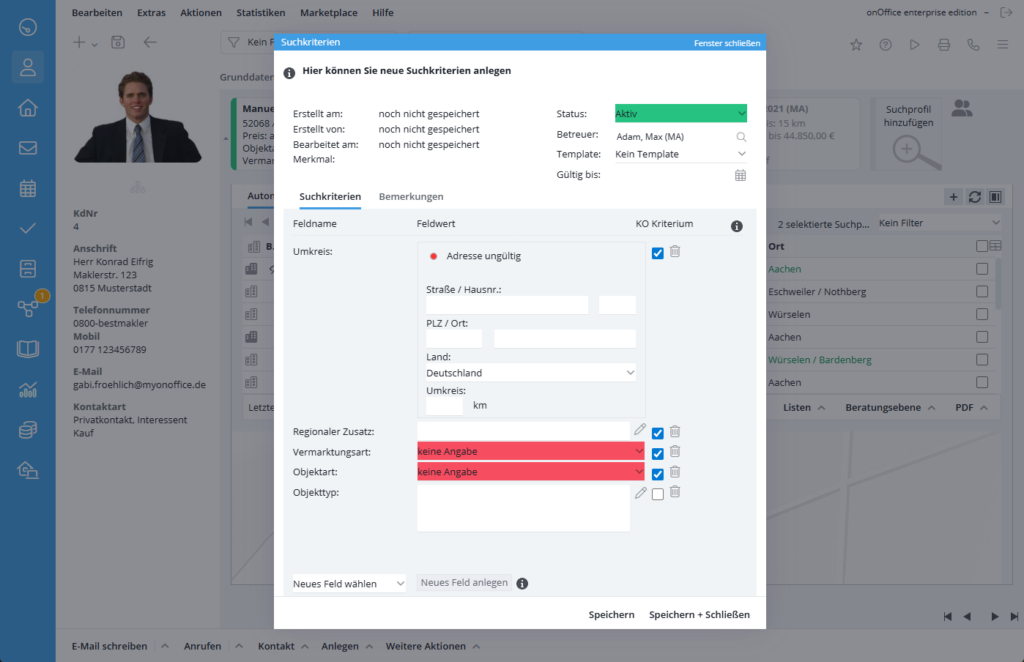This screenshot has width=1024, height=662.
Task: Delete the Umkreis criterion via trash icon
Action: point(675,252)
